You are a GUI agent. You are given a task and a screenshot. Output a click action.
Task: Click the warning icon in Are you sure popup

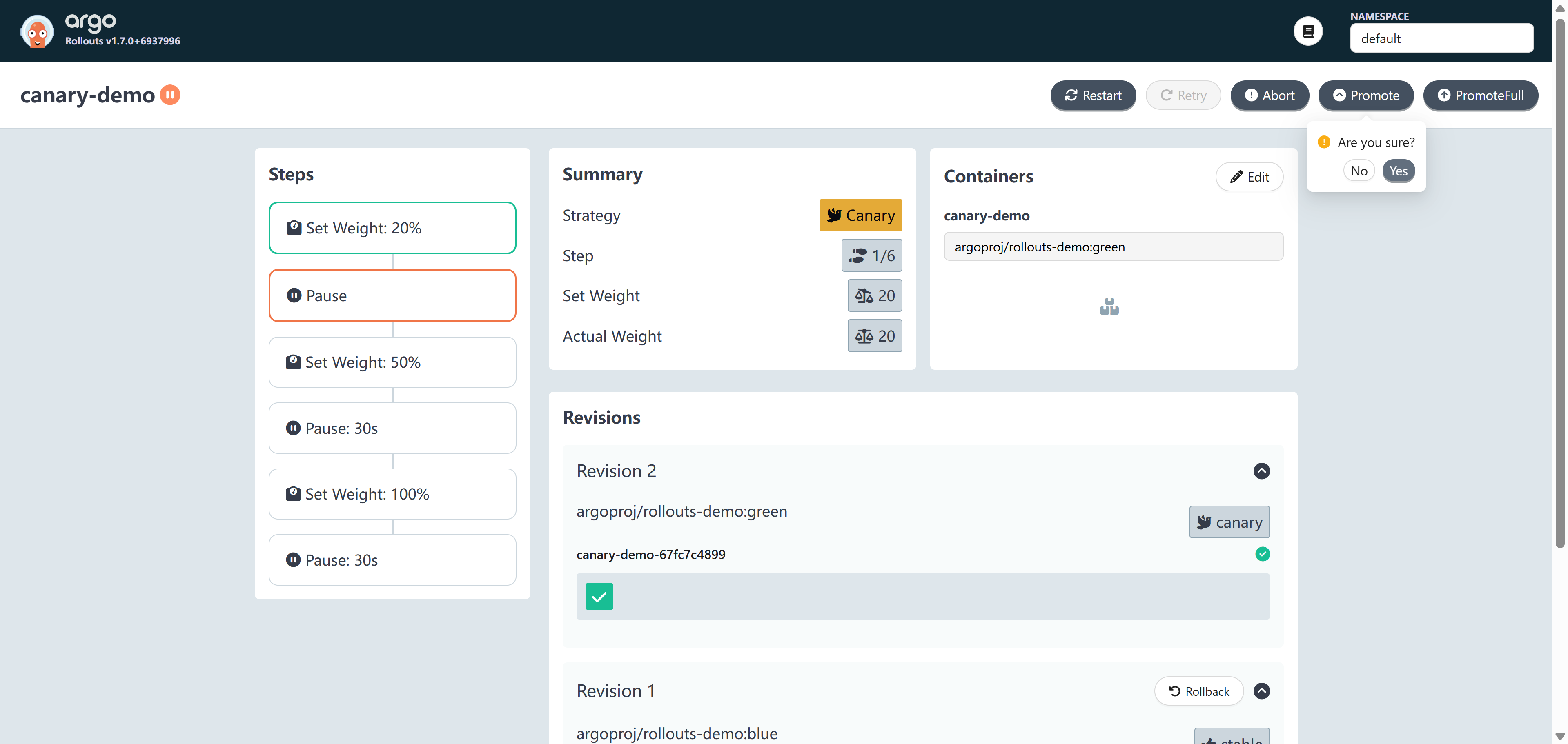click(1323, 142)
